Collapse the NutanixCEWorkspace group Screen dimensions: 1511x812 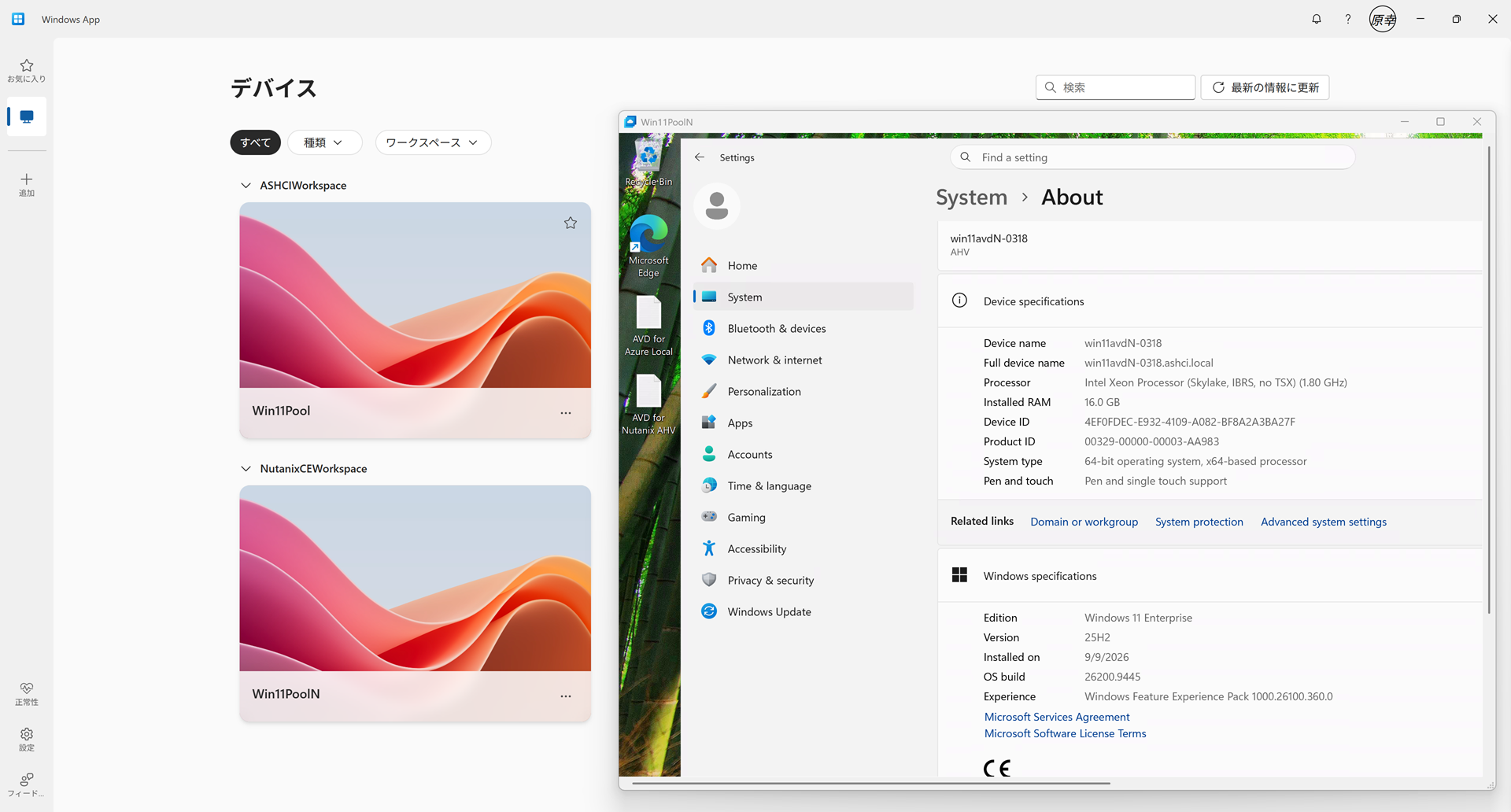(x=246, y=469)
